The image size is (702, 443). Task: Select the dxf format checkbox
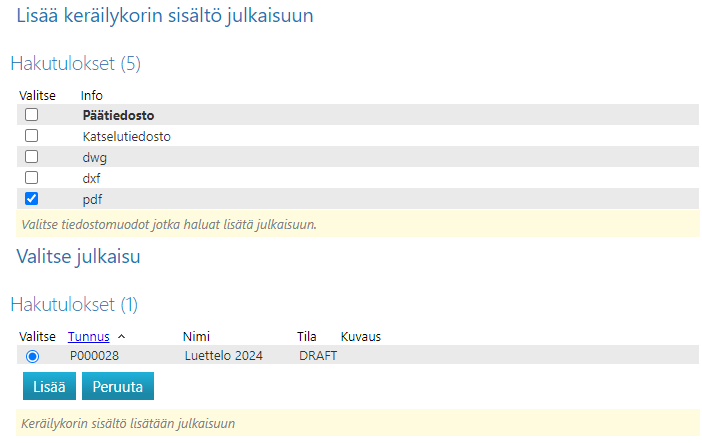tap(31, 178)
